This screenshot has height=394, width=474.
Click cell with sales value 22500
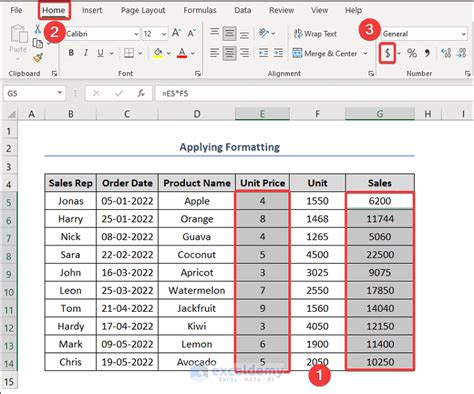380,255
